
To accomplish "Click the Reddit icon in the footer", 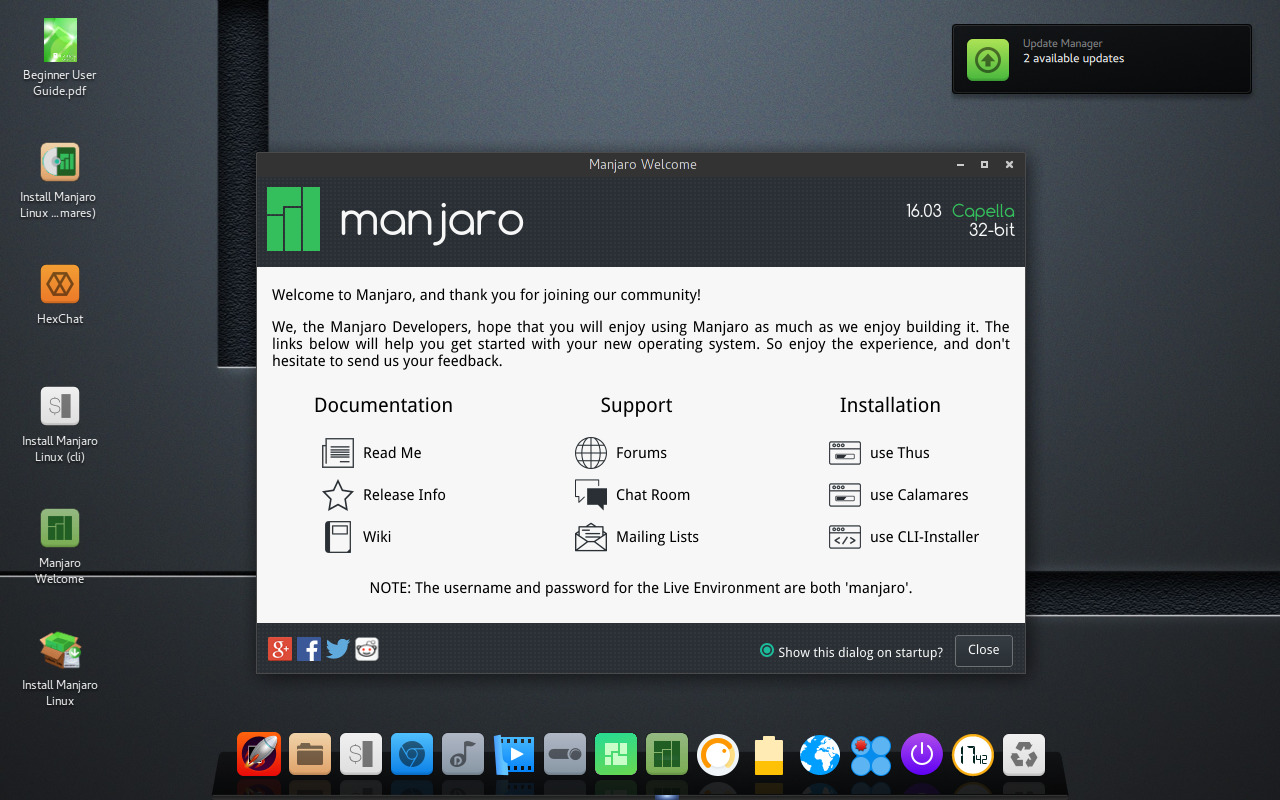I will pos(366,649).
